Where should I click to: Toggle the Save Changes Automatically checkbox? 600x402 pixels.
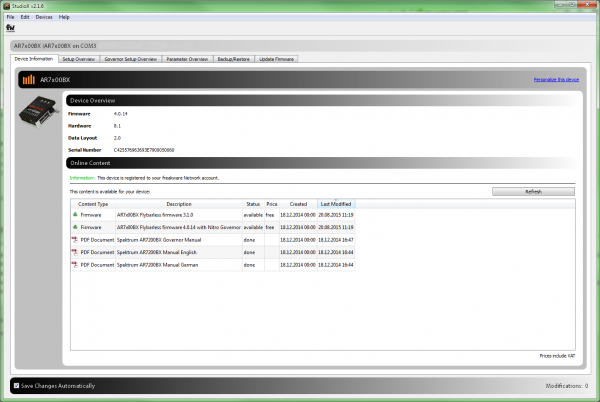(x=16, y=385)
